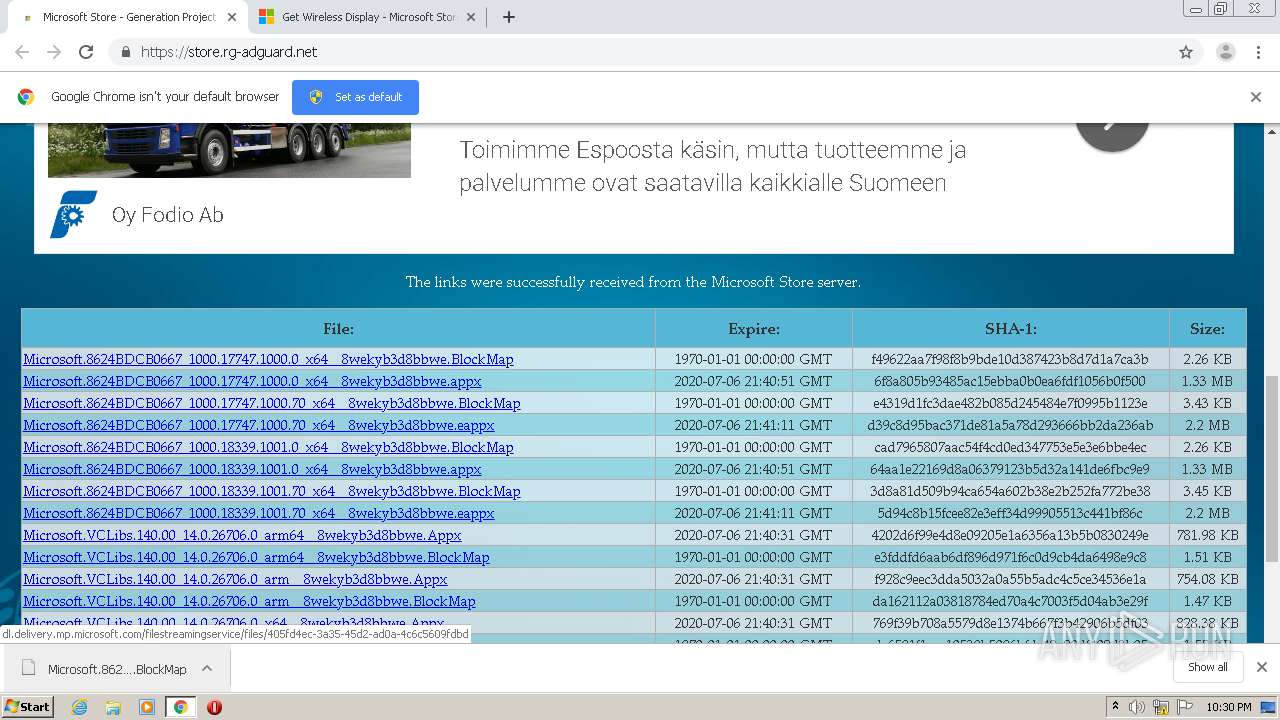Select the 781.98 KB size cell
Image resolution: width=1280 pixels, height=720 pixels.
pyautogui.click(x=1207, y=535)
